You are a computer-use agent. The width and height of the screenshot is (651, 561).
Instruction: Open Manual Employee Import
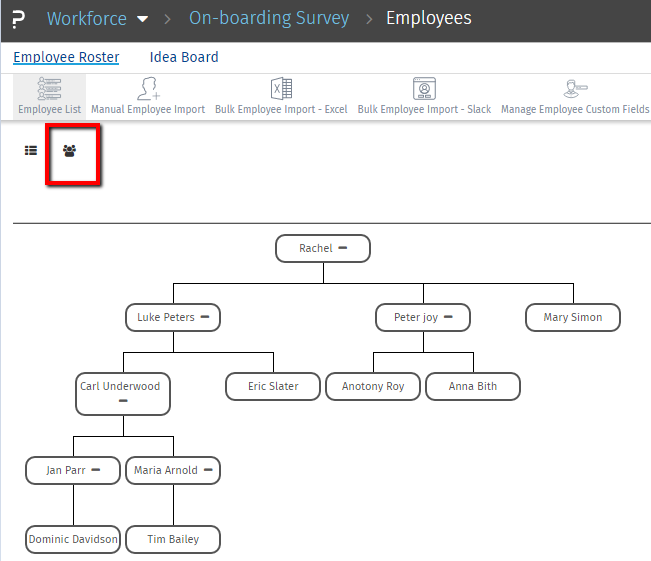coord(148,97)
